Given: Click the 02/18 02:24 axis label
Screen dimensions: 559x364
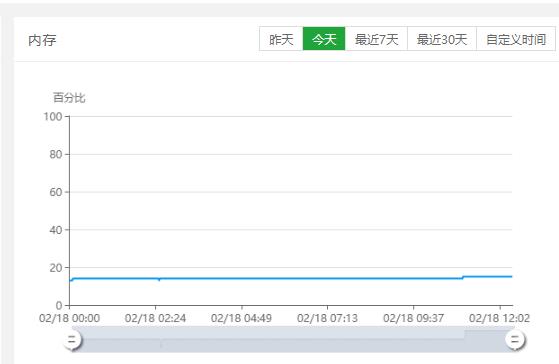Looking at the screenshot, I should pos(155,318).
